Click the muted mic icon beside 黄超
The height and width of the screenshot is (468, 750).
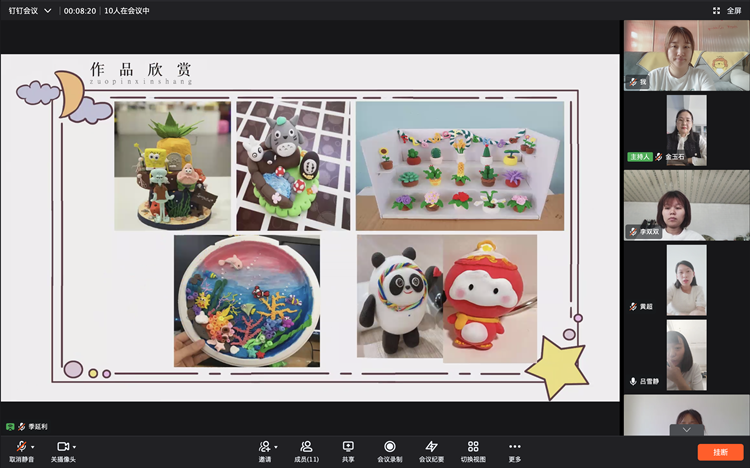point(633,306)
